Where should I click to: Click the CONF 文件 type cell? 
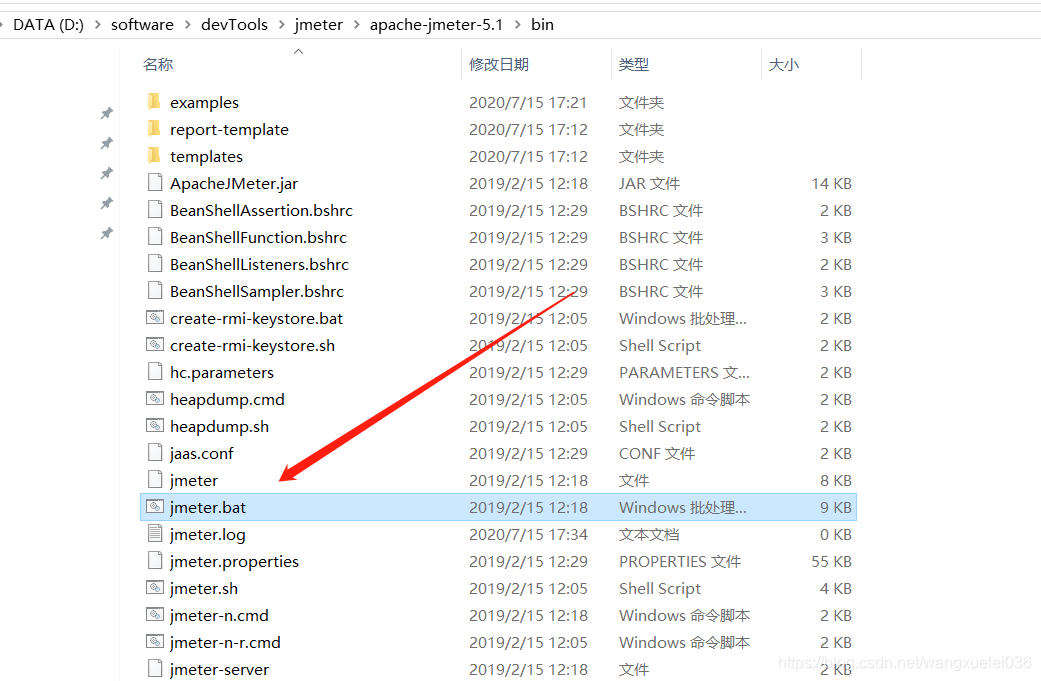[657, 453]
